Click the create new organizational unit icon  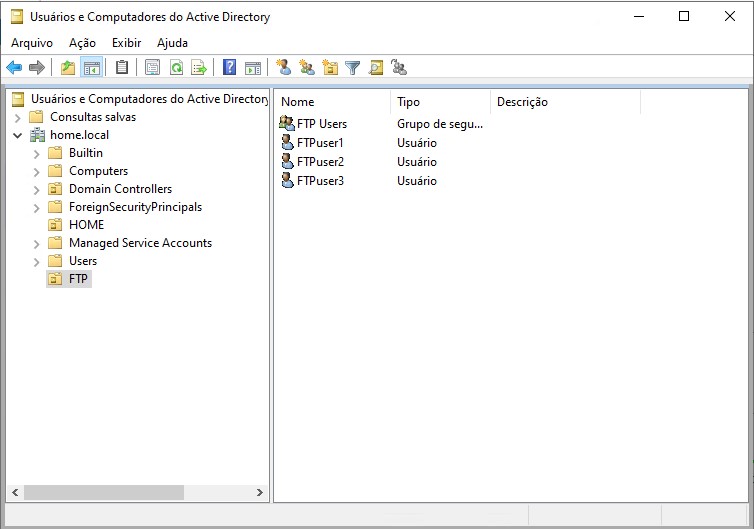(330, 68)
